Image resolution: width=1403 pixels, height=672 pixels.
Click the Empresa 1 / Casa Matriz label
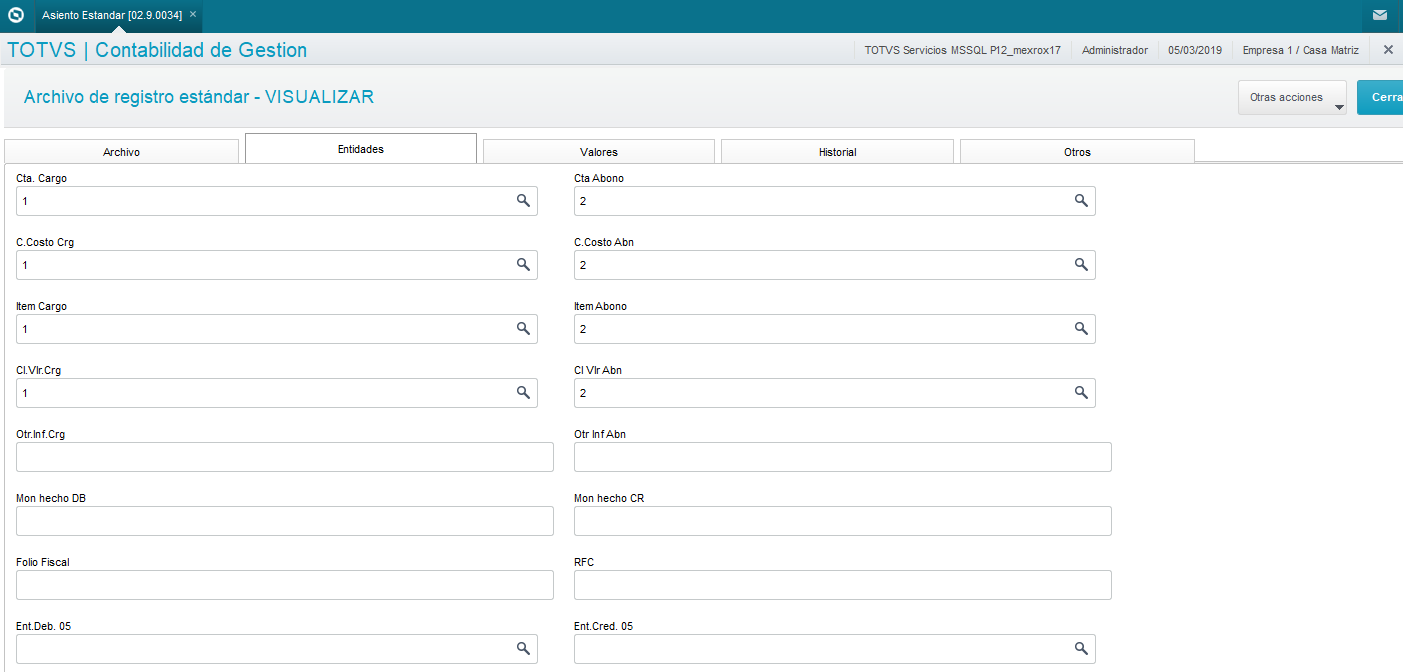coord(1303,50)
